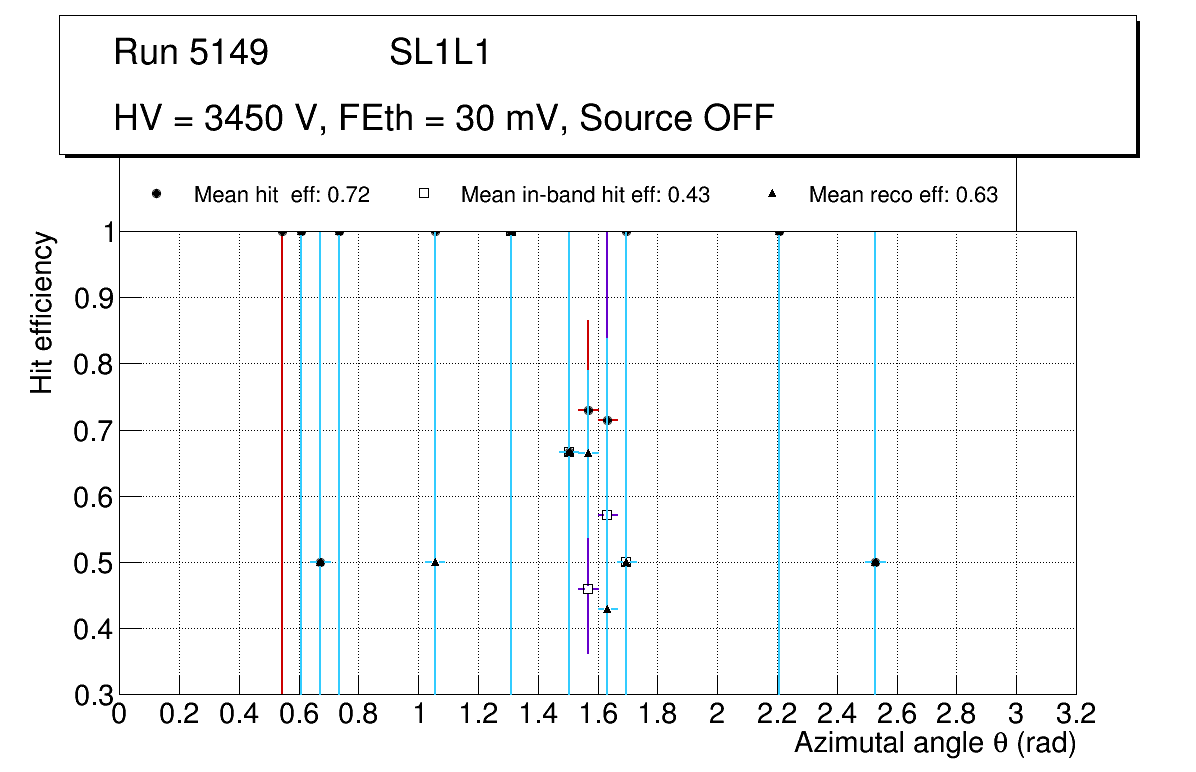This screenshot has width=1196, height=772.
Task: Click the red vertical error bar line near 0.55 rad
Action: [282, 460]
